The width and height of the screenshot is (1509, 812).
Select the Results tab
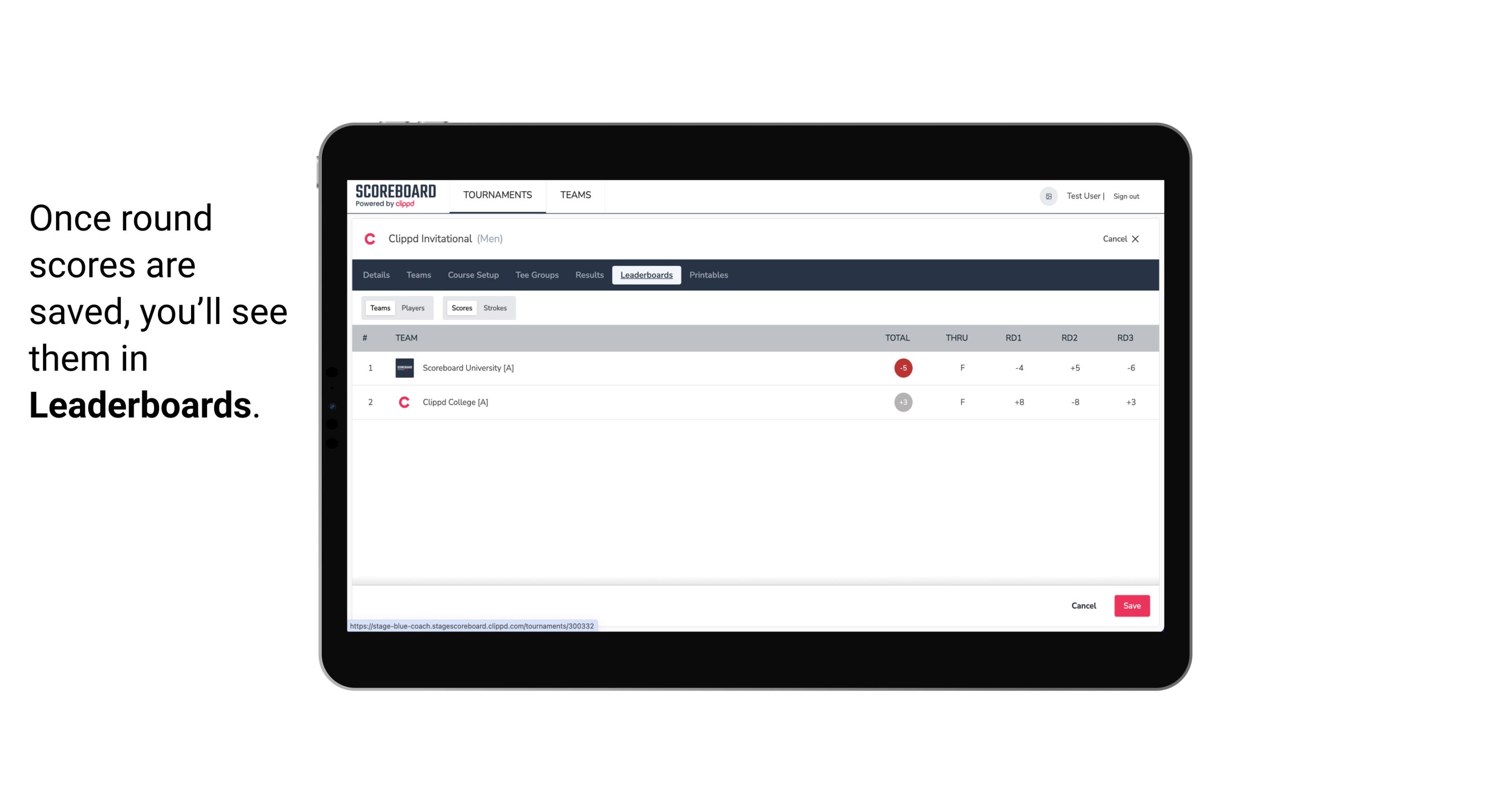[589, 275]
